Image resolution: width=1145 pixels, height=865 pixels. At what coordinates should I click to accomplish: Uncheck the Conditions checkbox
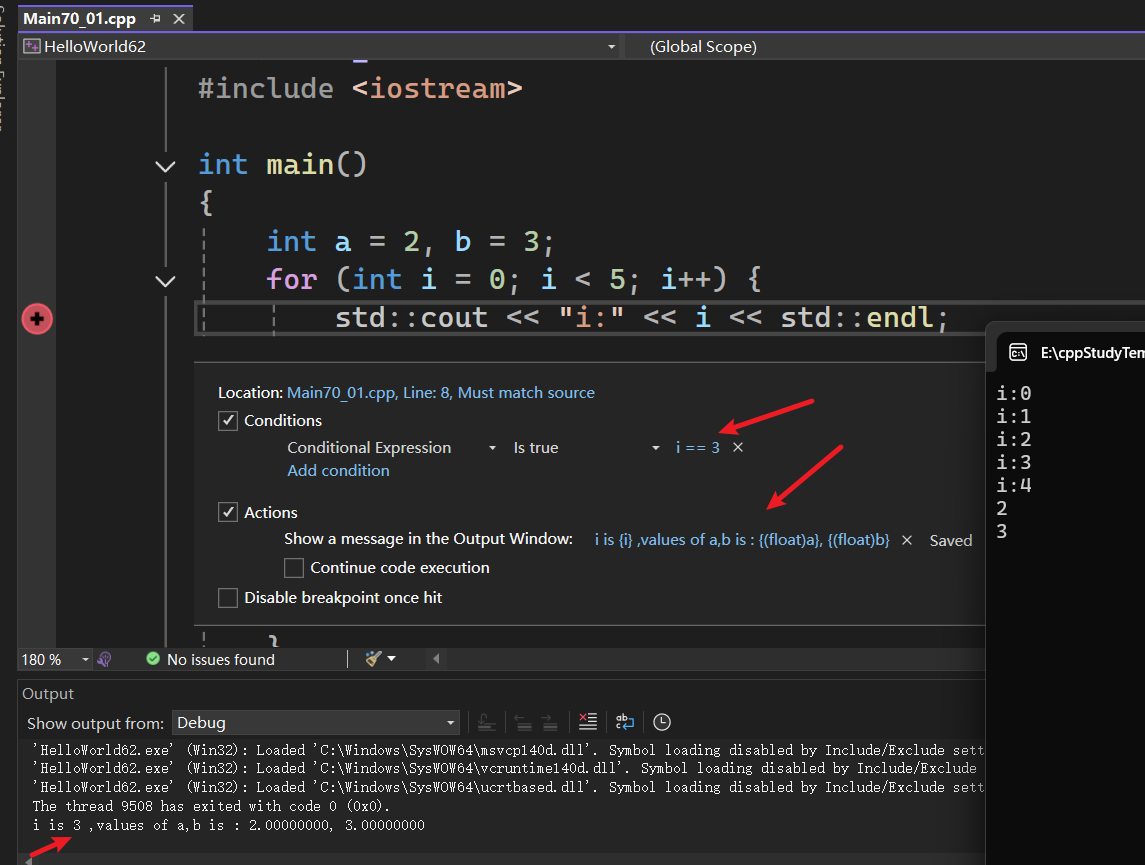click(228, 421)
